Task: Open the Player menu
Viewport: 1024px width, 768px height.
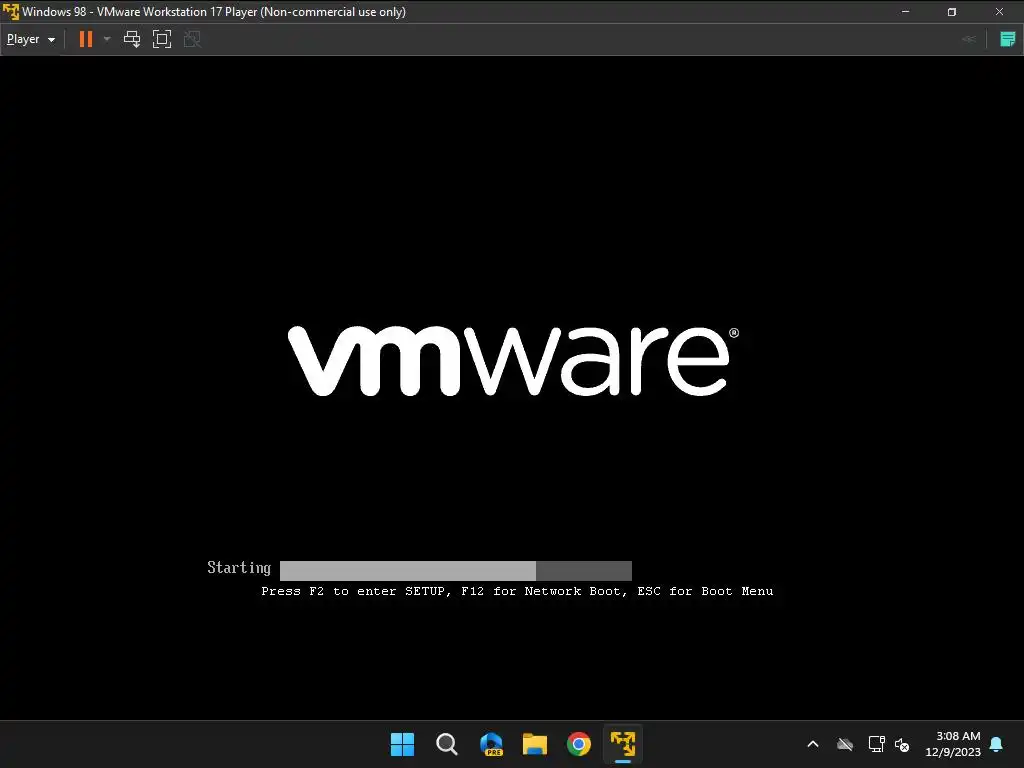Action: pos(30,39)
